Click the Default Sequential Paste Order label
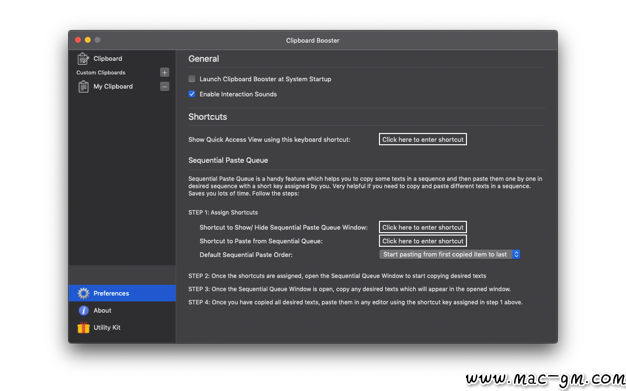626x391 pixels. (x=246, y=255)
